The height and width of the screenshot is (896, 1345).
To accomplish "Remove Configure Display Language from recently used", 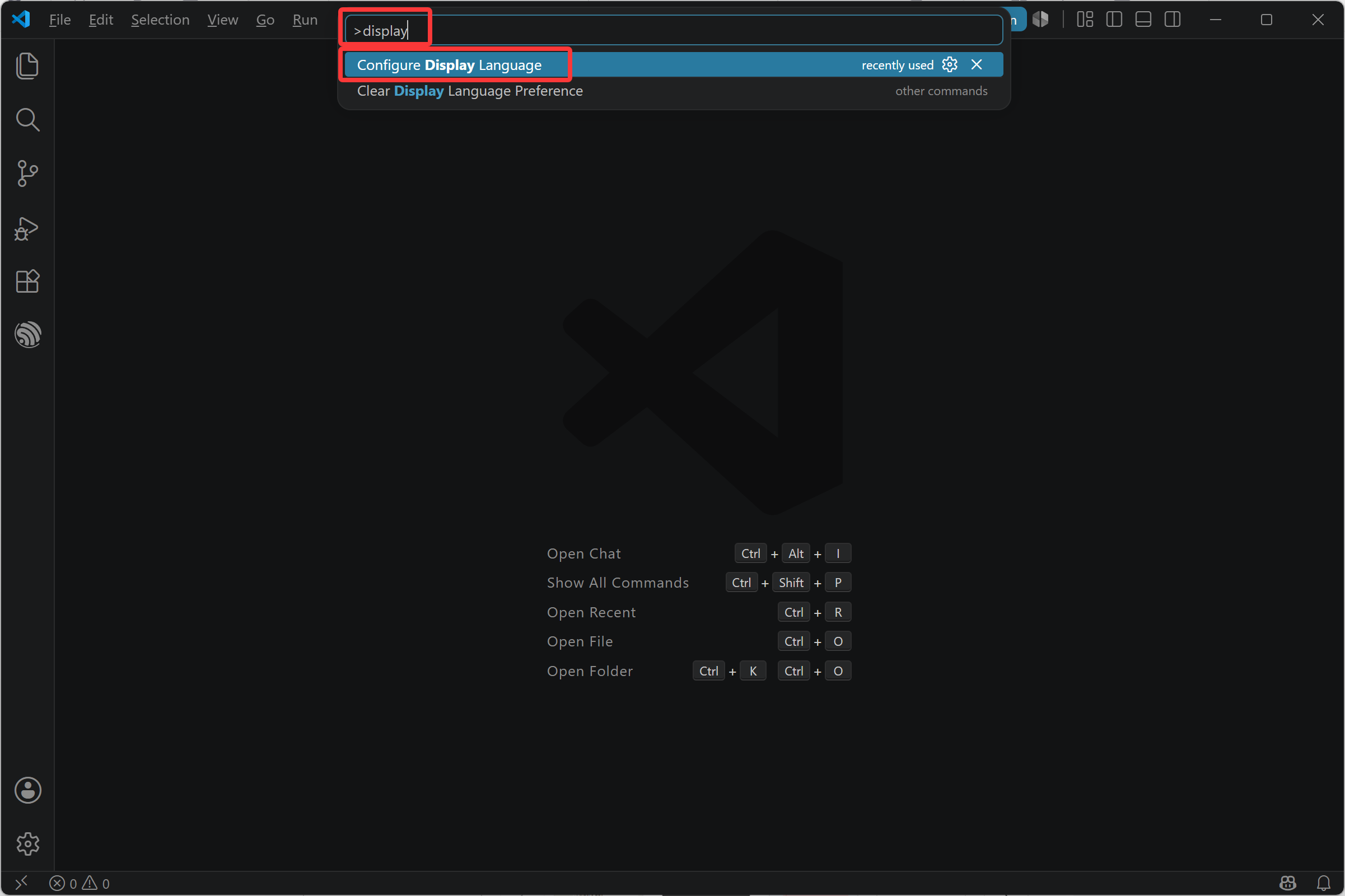I will pos(977,64).
